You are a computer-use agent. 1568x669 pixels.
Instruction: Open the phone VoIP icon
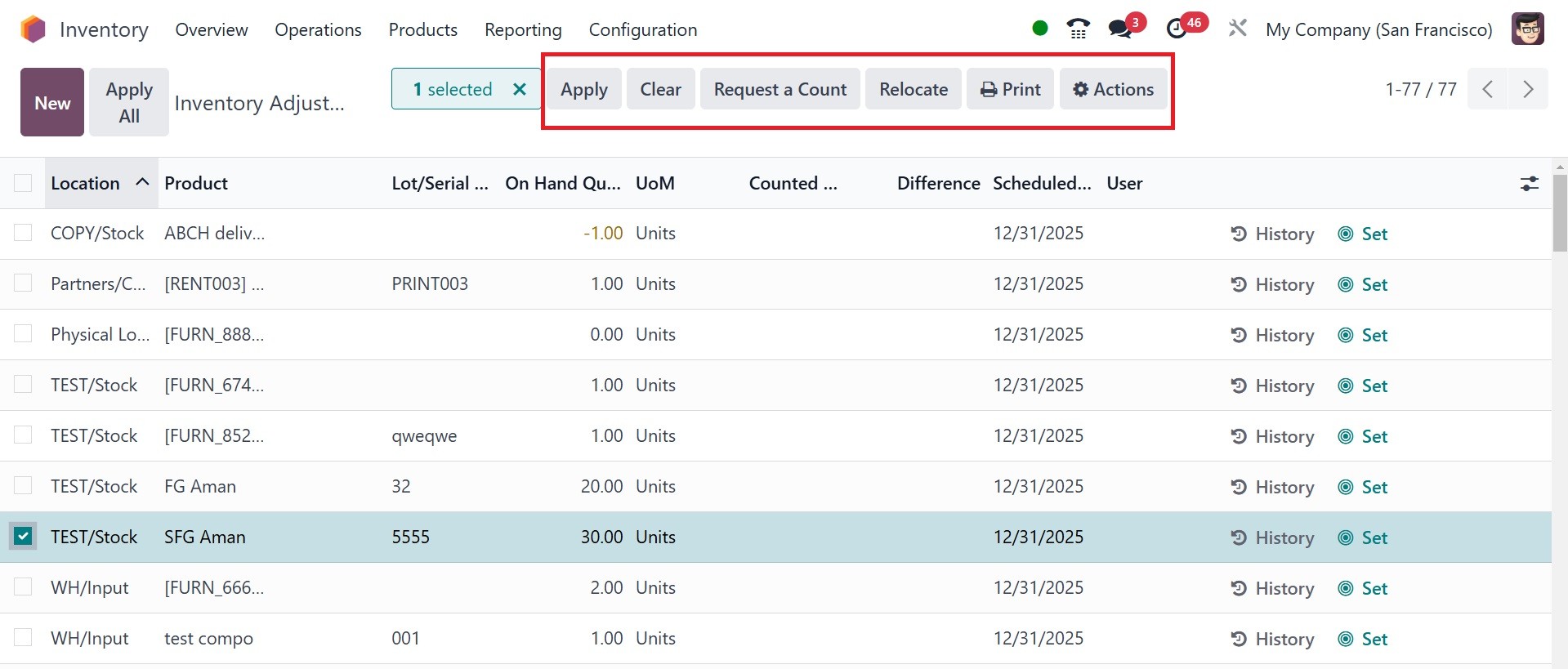[x=1078, y=29]
